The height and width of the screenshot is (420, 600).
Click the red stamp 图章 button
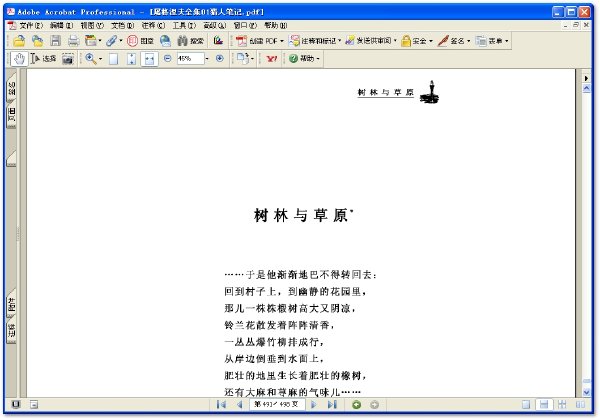pyautogui.click(x=140, y=41)
